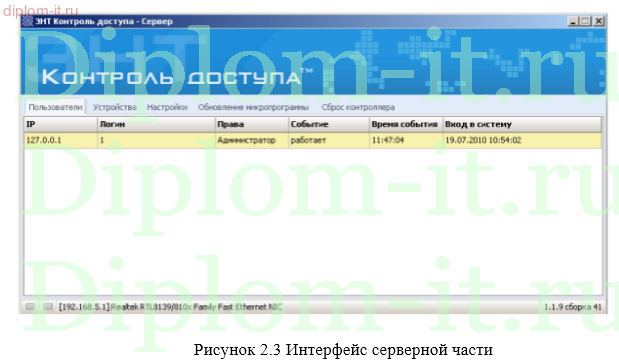Select the 127.0.0.1 IP cell
This screenshot has width=619, height=362.
pos(60,140)
